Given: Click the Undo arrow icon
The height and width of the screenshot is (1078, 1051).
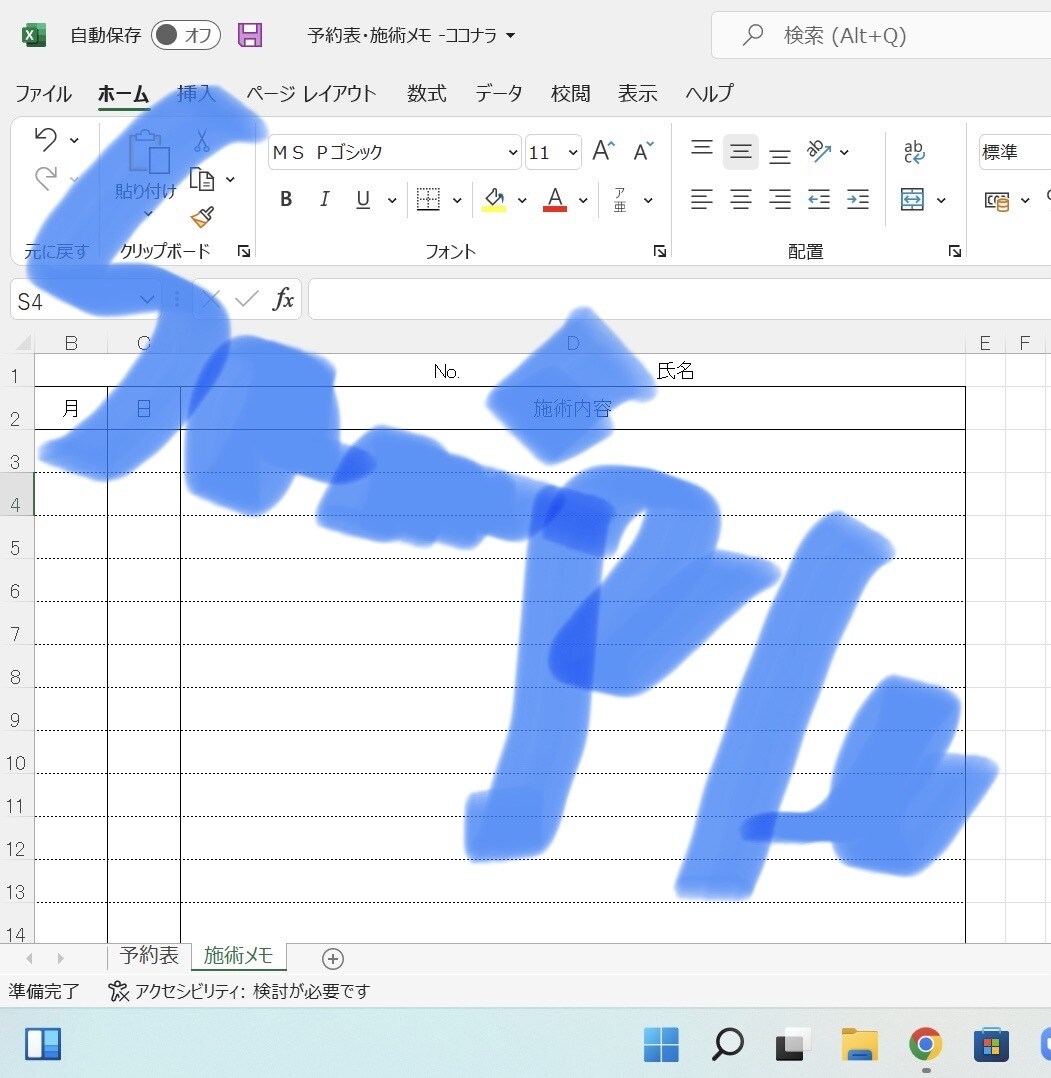Looking at the screenshot, I should click(46, 140).
